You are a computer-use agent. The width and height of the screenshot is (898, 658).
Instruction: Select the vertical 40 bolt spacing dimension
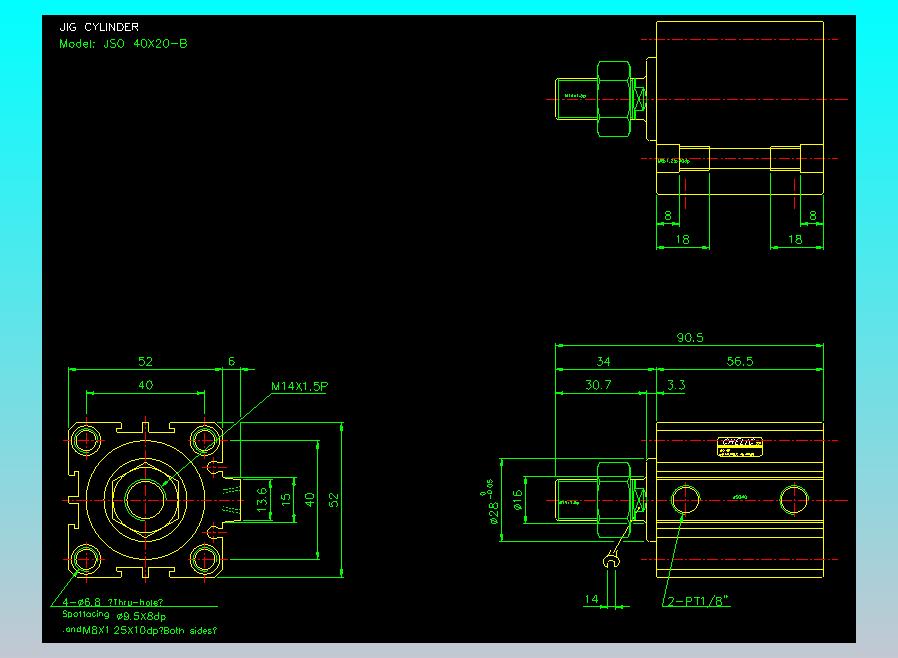[310, 499]
